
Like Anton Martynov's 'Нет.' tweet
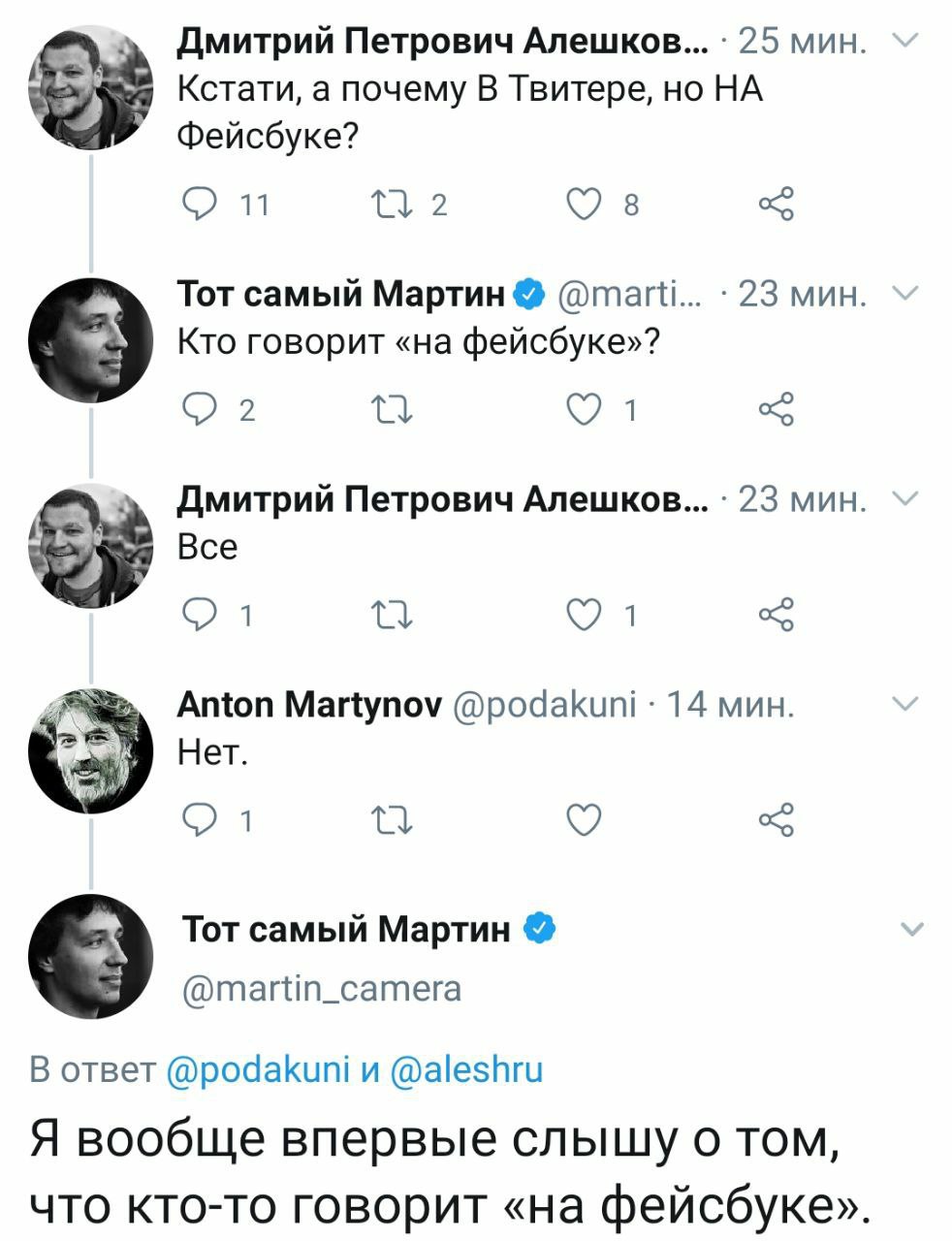coord(586,821)
